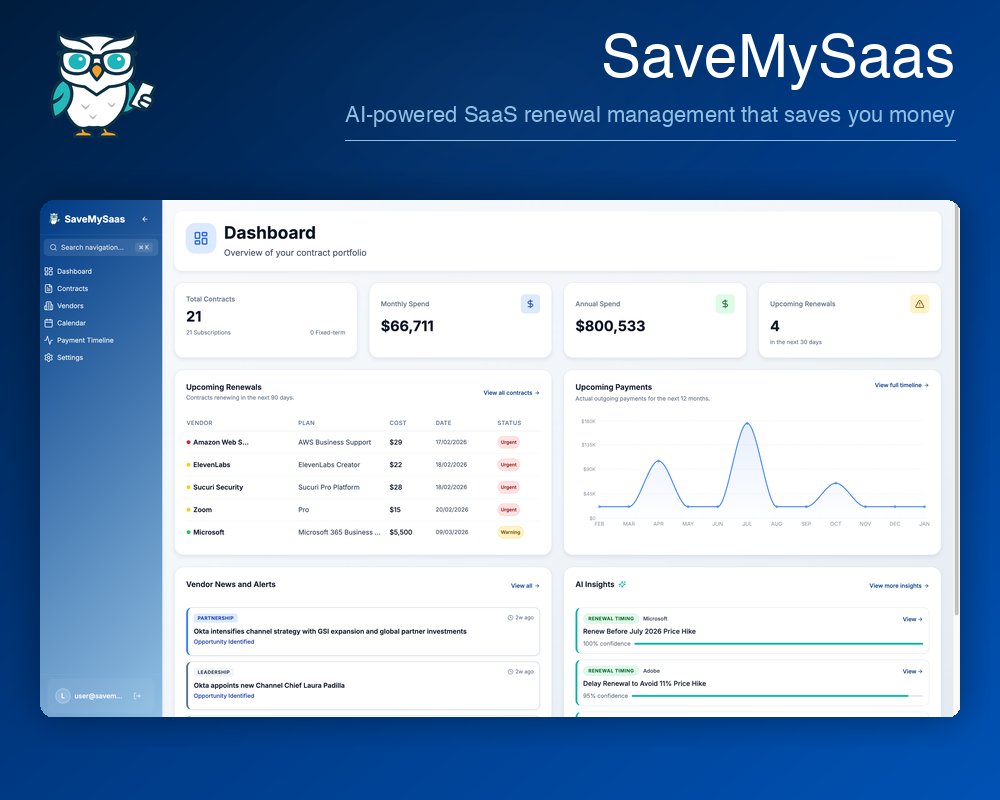This screenshot has height=800, width=1000.
Task: Click the July peak on payments chart
Action: [x=747, y=423]
